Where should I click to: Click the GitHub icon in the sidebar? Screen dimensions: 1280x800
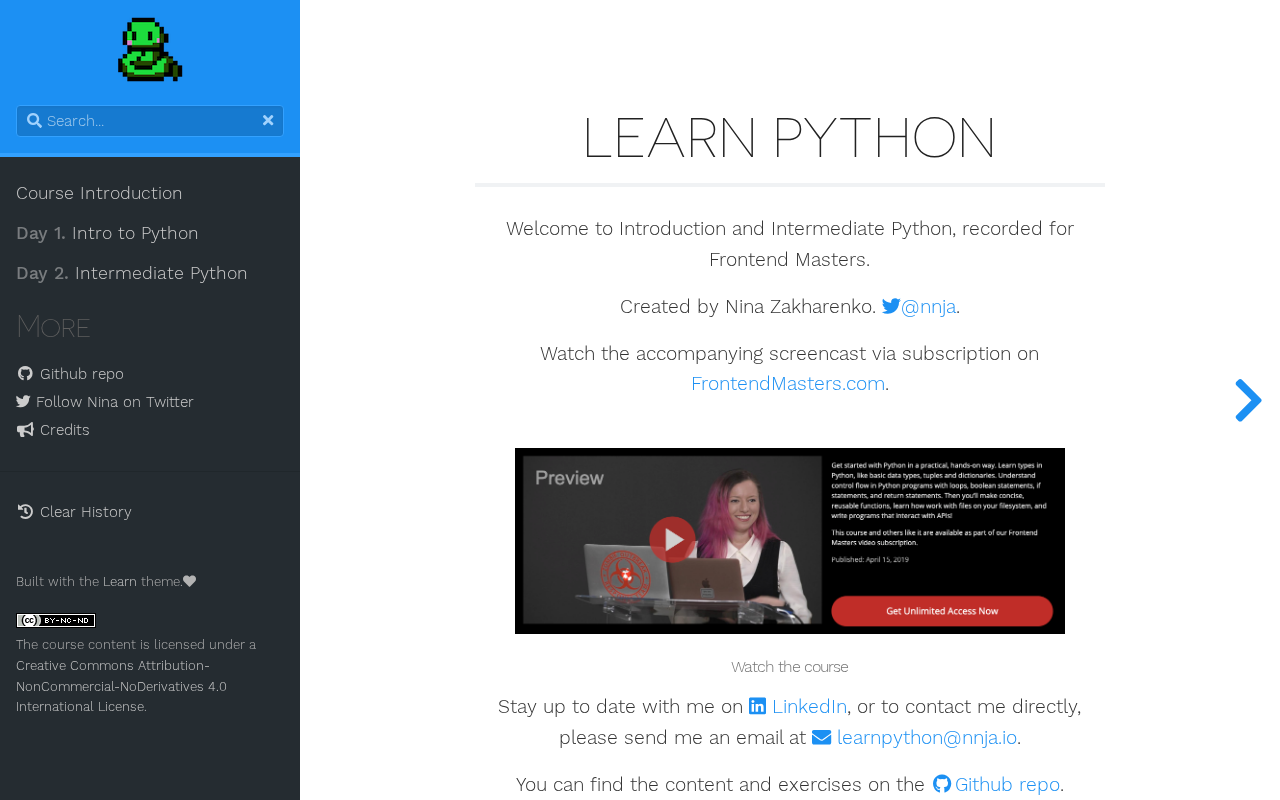[25, 374]
